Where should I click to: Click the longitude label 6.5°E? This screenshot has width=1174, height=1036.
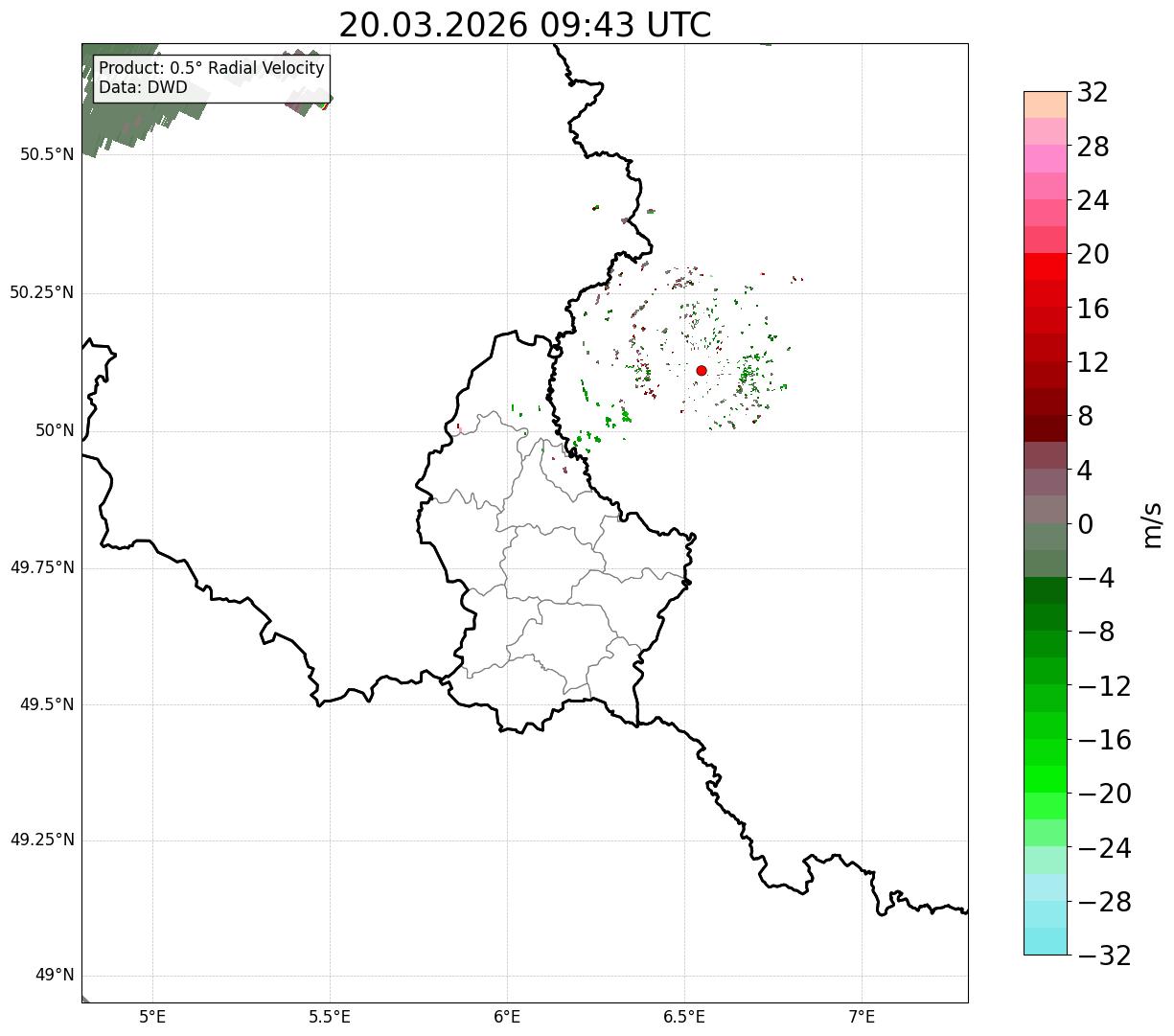(684, 1016)
